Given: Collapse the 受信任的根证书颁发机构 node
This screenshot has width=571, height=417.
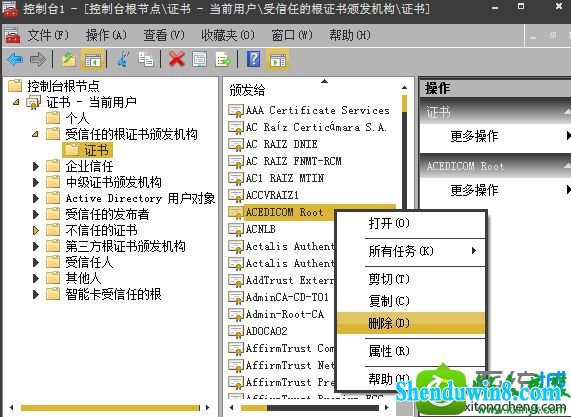Looking at the screenshot, I should click(x=35, y=134).
